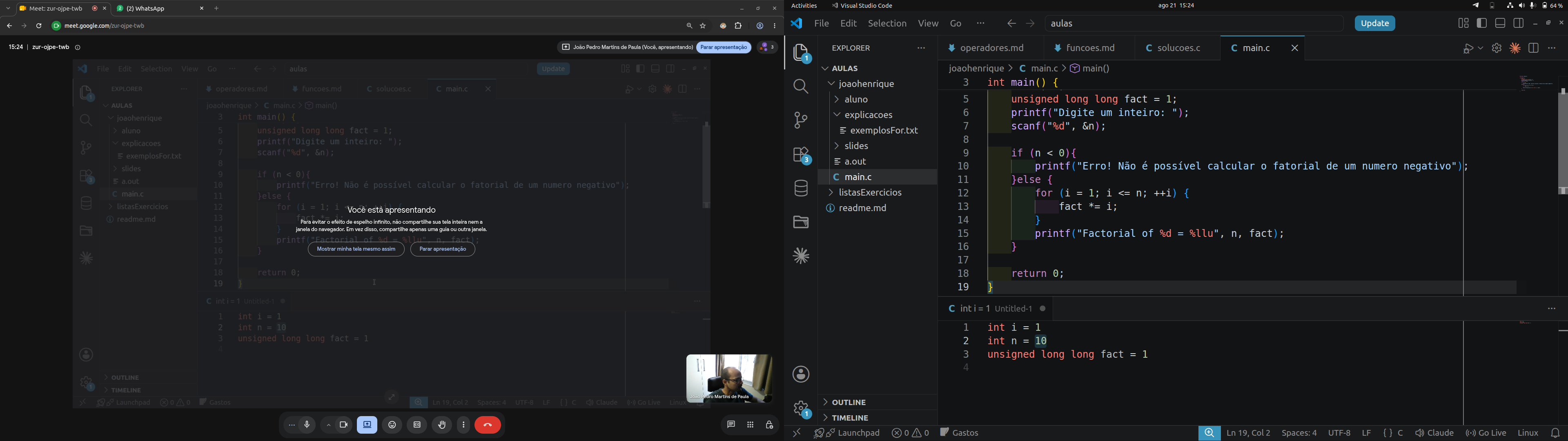1568x441 pixels.
Task: Toggle camera in Google Meet
Action: tap(344, 425)
